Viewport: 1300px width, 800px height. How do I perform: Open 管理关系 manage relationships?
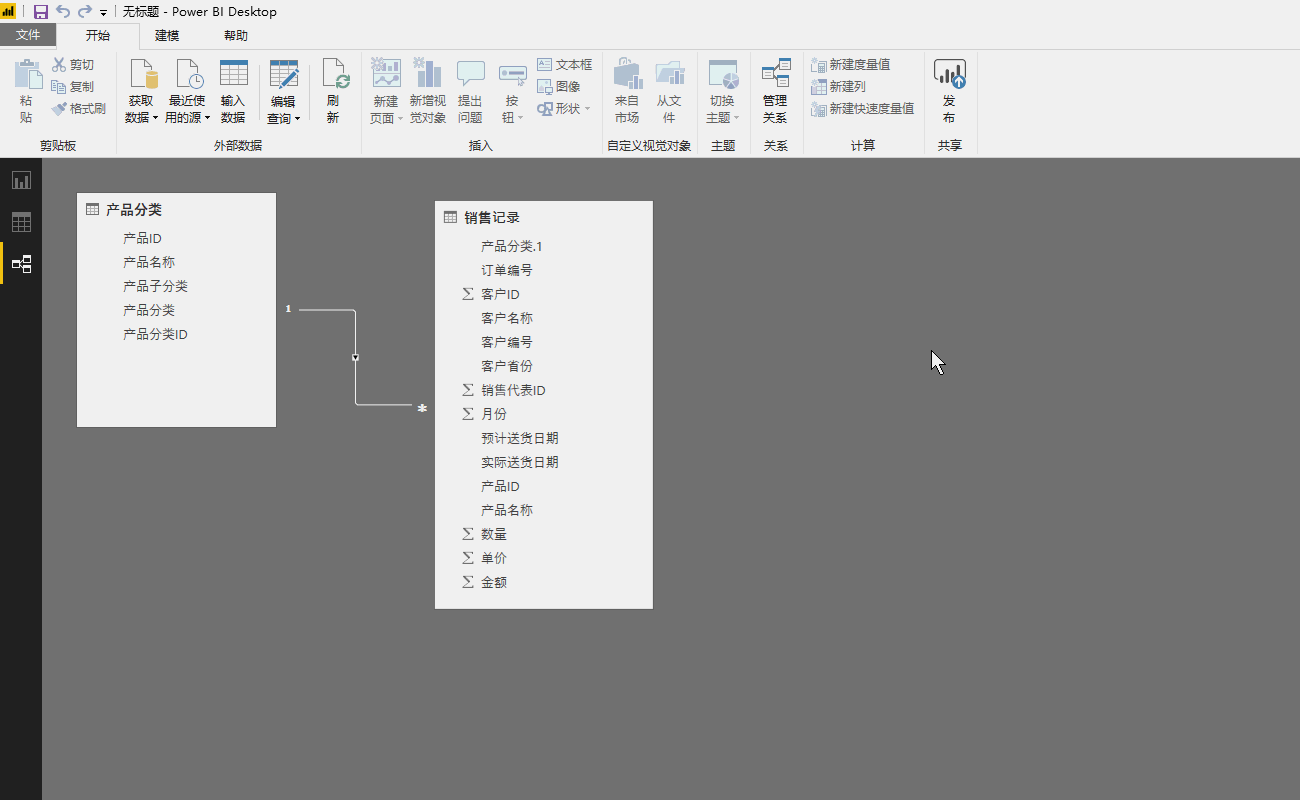[775, 91]
